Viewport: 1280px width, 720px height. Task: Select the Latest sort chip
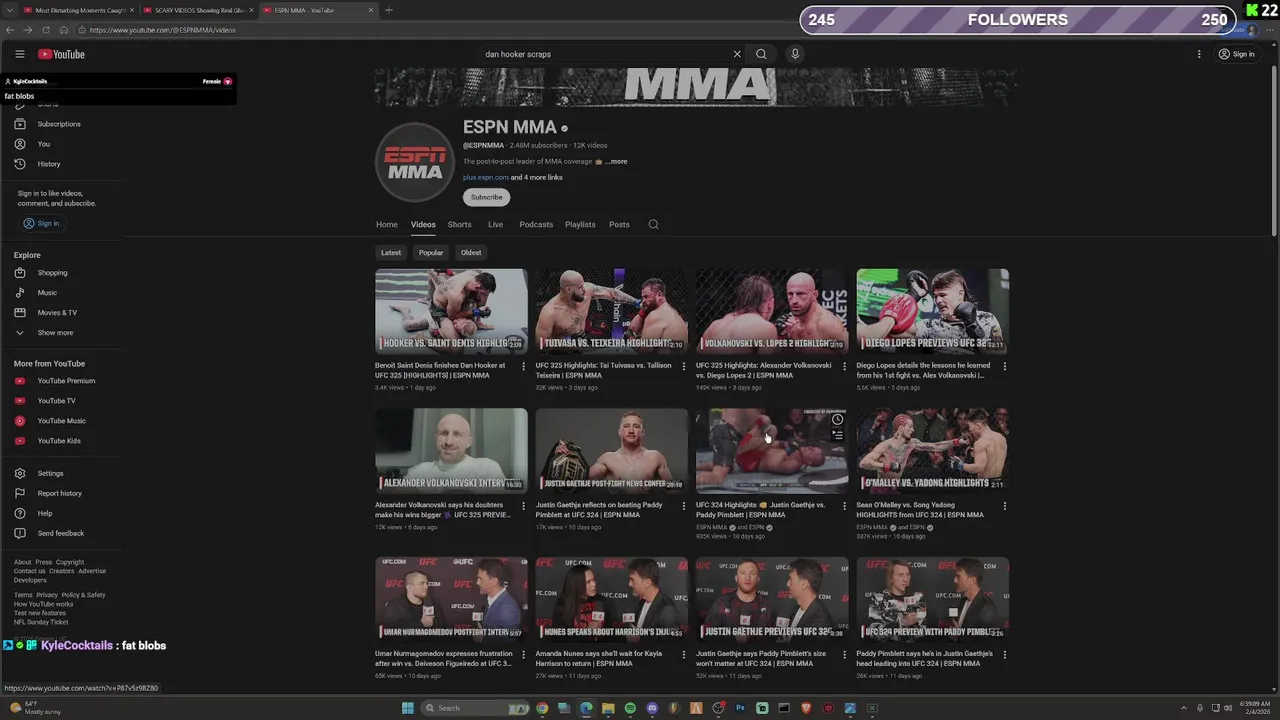pos(391,252)
